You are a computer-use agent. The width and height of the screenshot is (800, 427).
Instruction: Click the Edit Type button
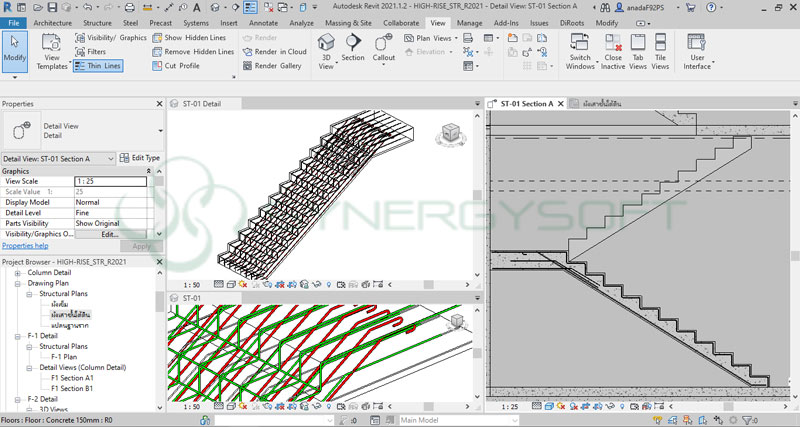pyautogui.click(x=139, y=158)
